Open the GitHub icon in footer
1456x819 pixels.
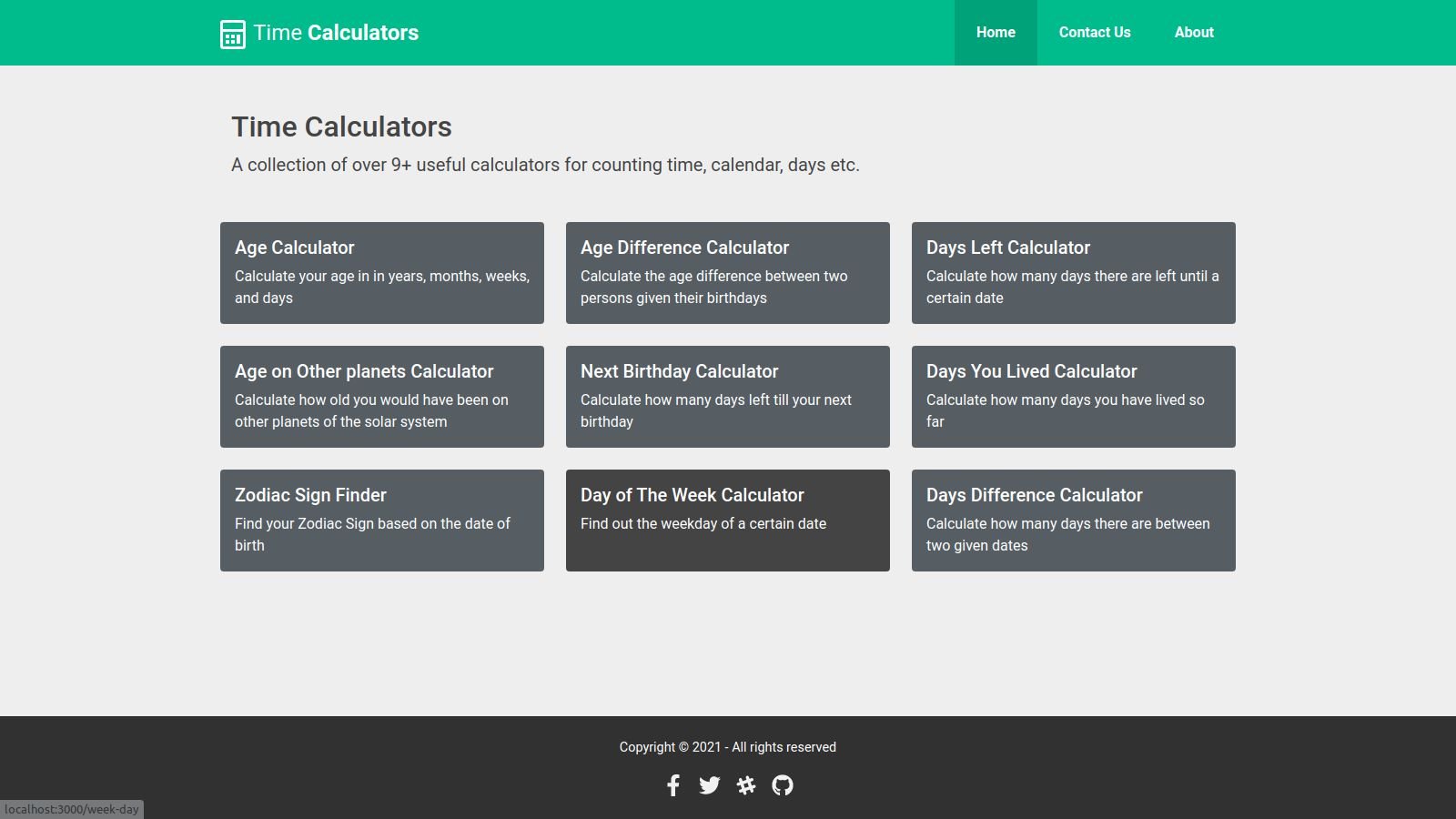(783, 785)
